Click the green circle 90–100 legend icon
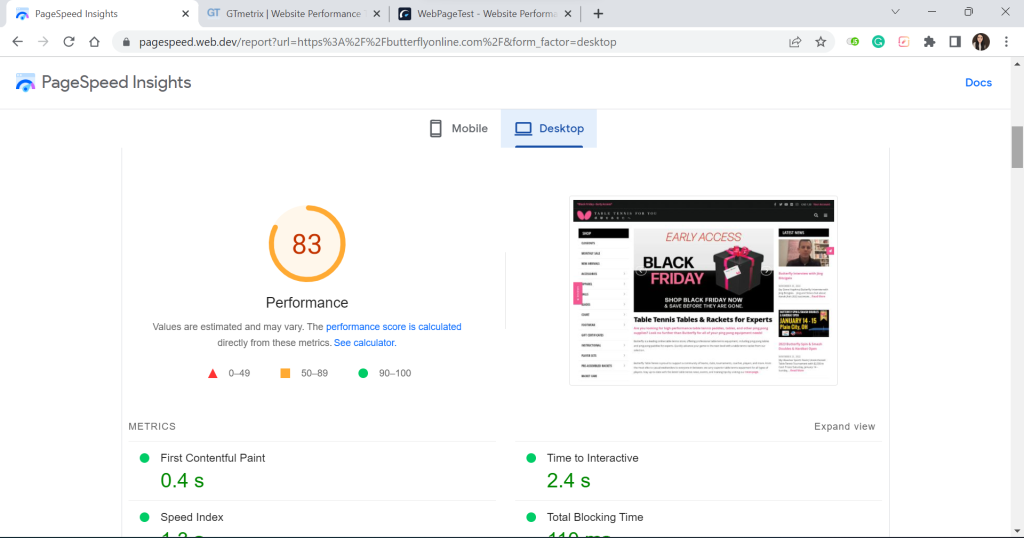The image size is (1024, 538). (363, 373)
